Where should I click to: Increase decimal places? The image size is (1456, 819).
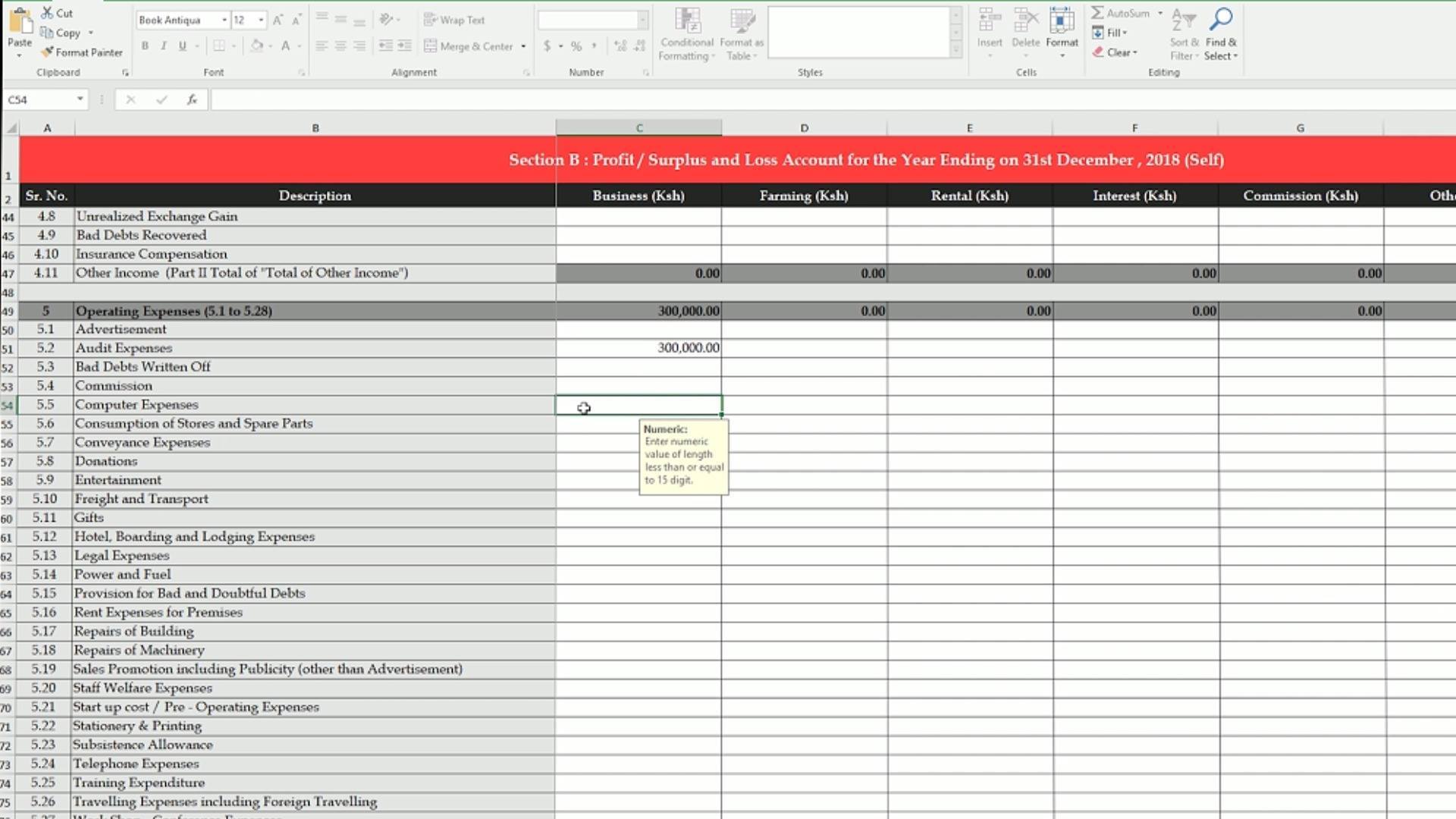(620, 46)
